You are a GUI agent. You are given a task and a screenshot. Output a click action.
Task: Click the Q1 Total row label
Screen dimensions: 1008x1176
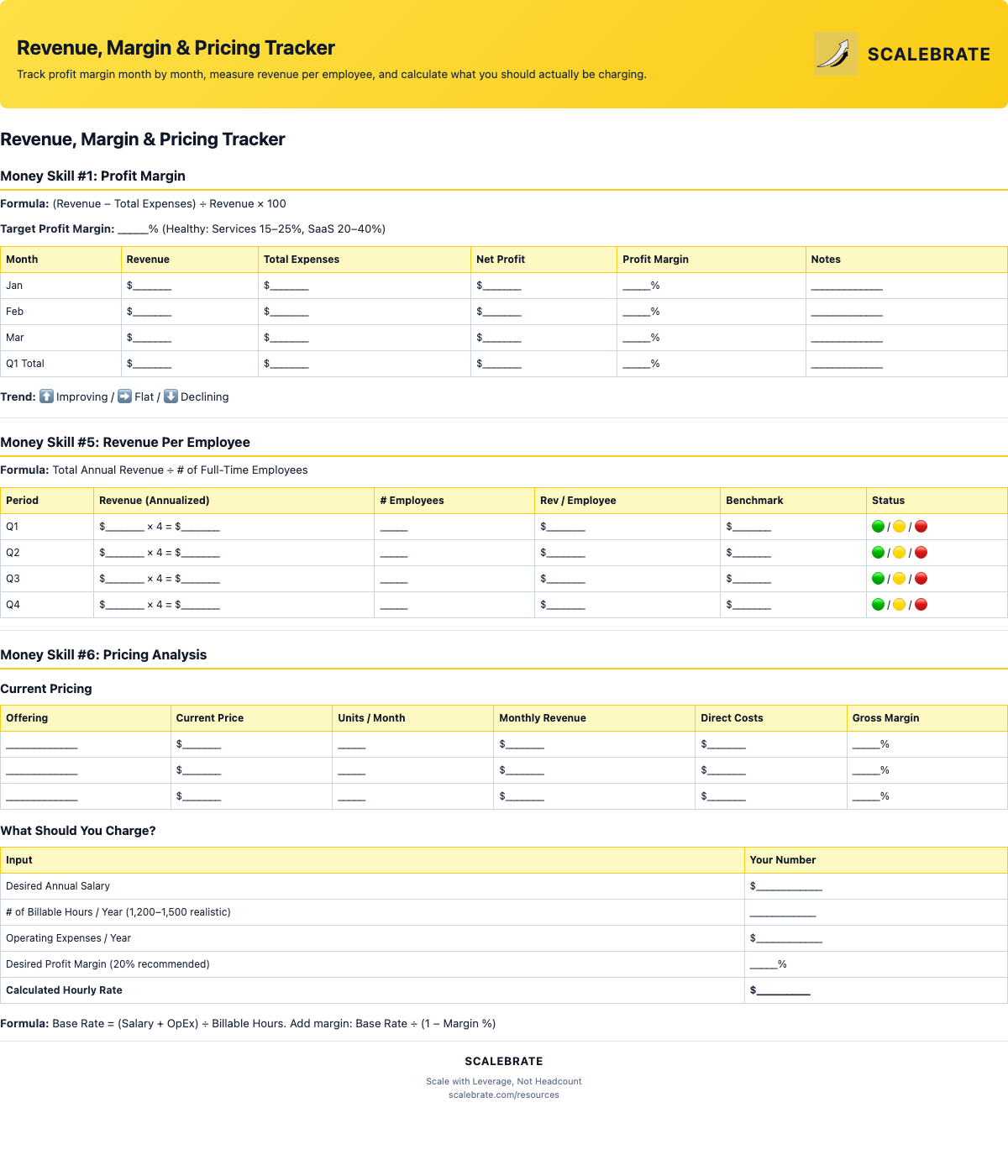(x=25, y=364)
